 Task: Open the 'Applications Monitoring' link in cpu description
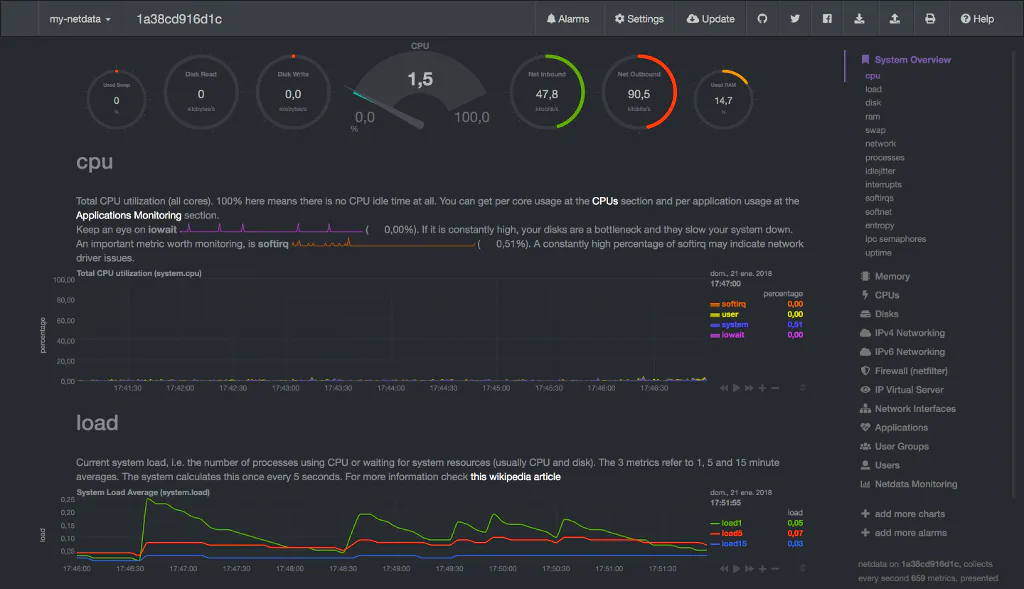pyautogui.click(x=129, y=215)
